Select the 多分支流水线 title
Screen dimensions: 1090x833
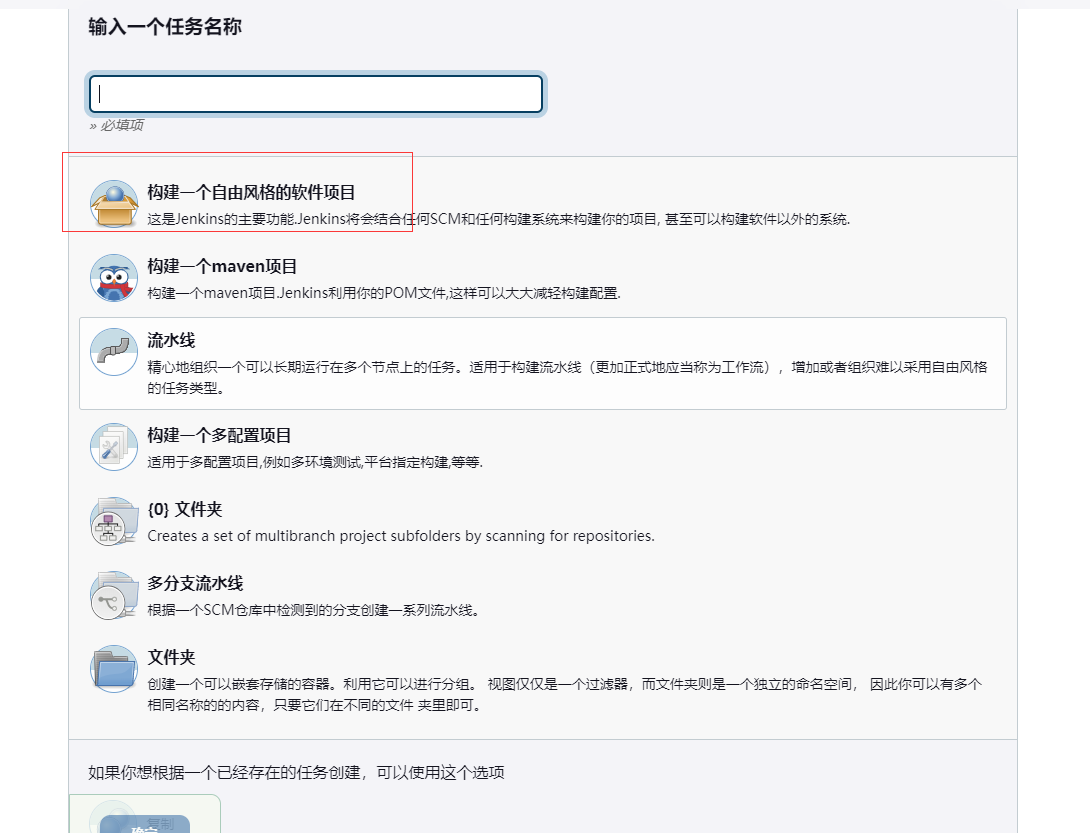click(x=195, y=583)
